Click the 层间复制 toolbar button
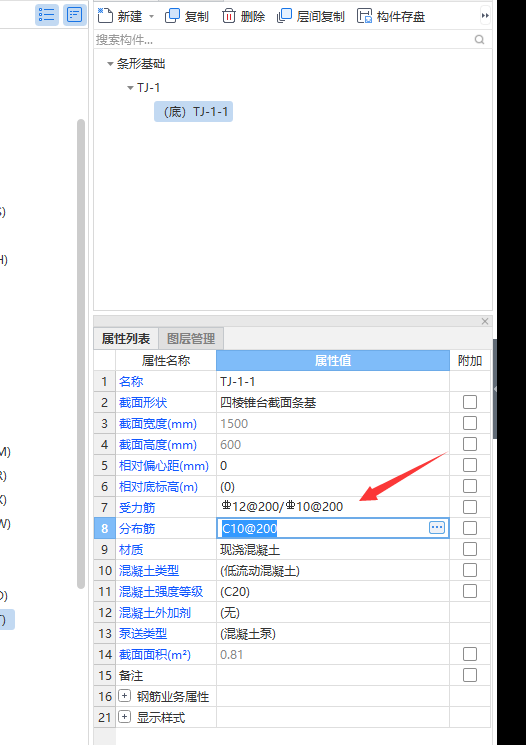This screenshot has height=745, width=526. pos(310,16)
